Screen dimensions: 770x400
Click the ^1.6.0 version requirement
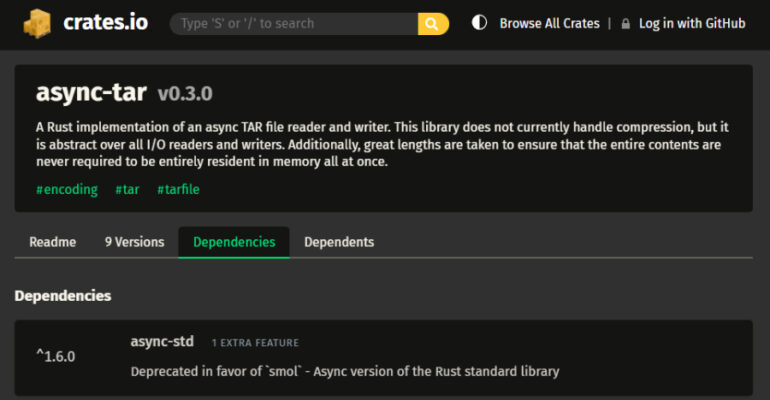click(56, 356)
